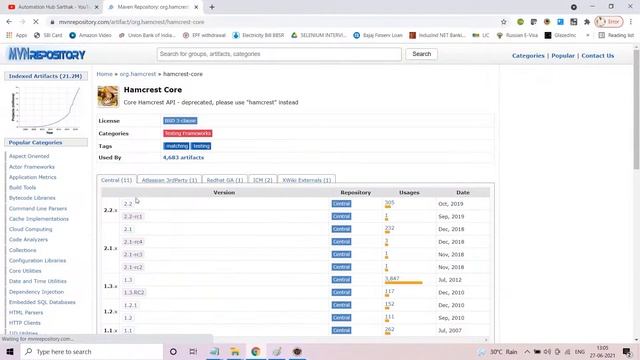Click the Chrome profile Error button
This screenshot has width=640, height=360.
(609, 22)
